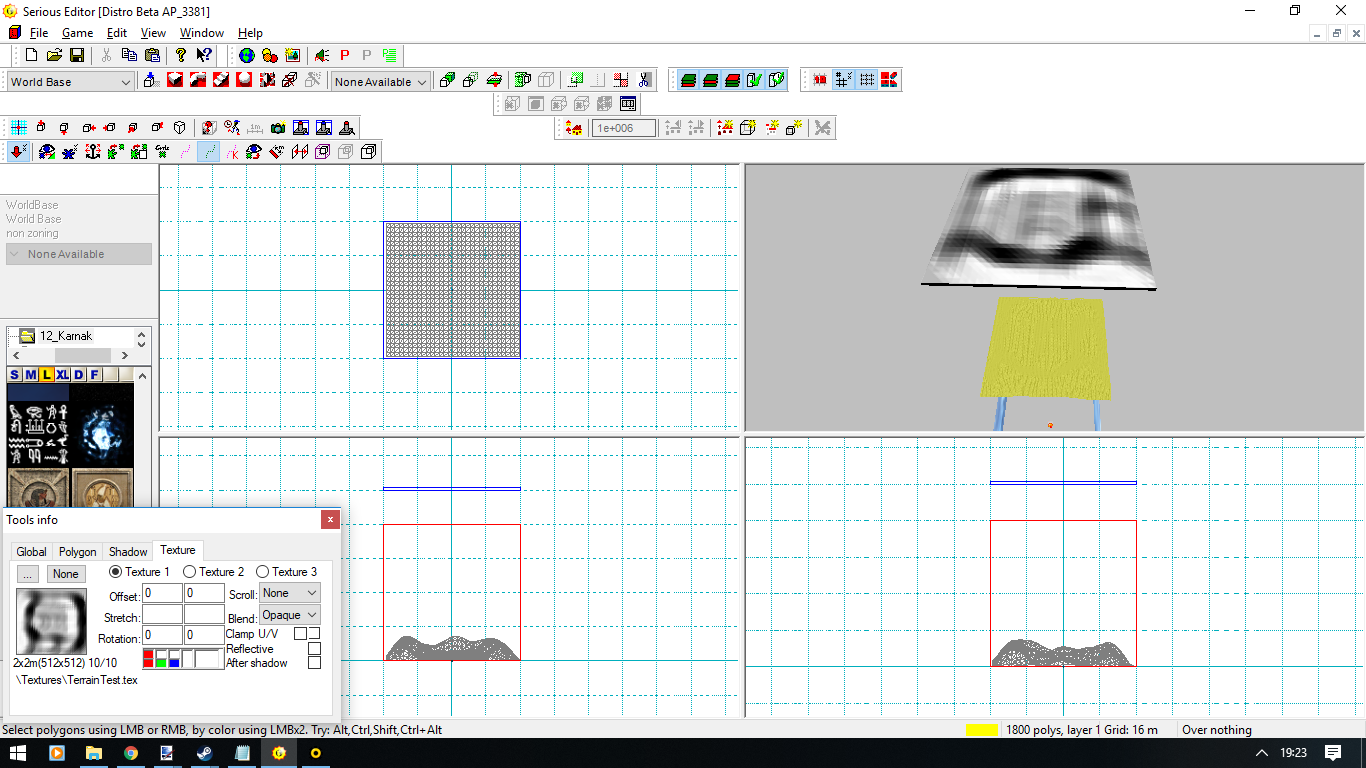Open the Window menu
The image size is (1366, 768).
201,33
